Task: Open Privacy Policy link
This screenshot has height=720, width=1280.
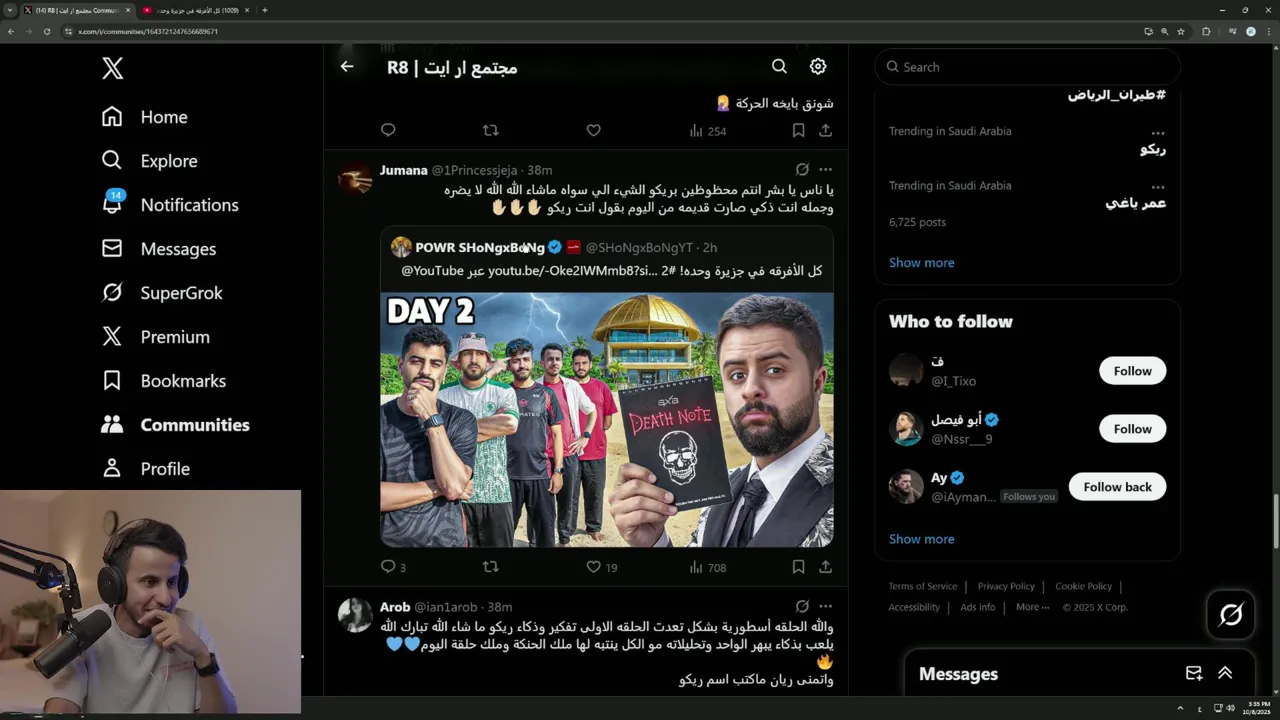Action: pyautogui.click(x=1006, y=586)
